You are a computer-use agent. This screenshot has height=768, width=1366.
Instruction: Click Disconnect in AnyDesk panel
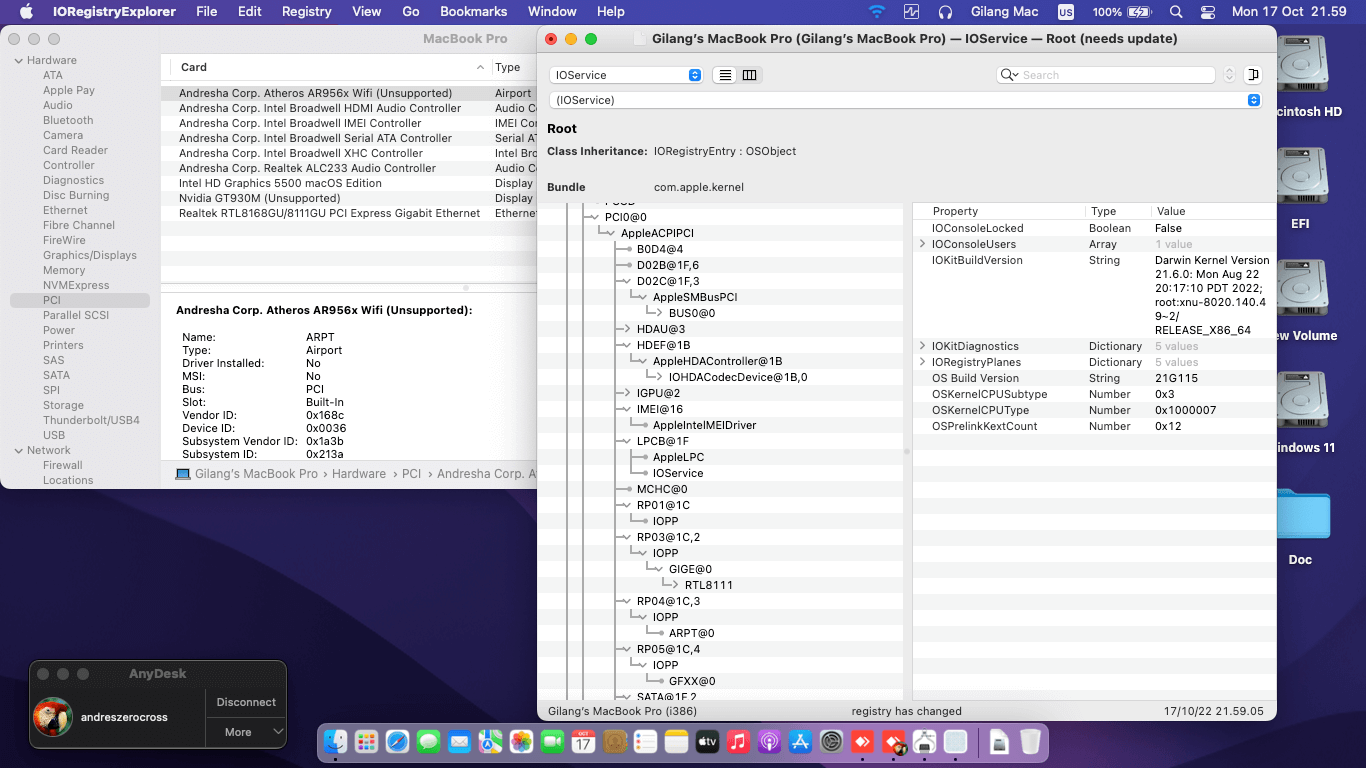[x=246, y=702]
